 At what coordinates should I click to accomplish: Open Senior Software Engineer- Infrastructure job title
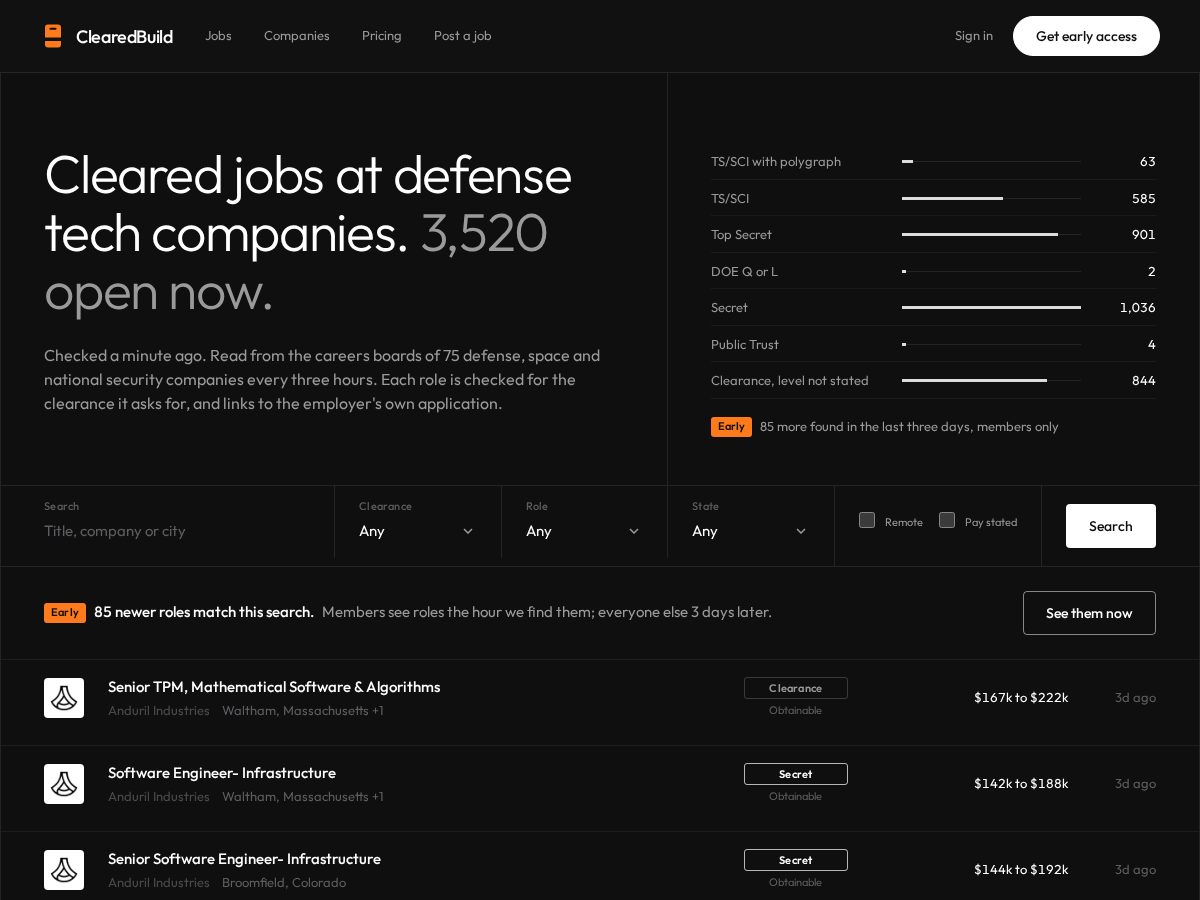click(x=244, y=859)
